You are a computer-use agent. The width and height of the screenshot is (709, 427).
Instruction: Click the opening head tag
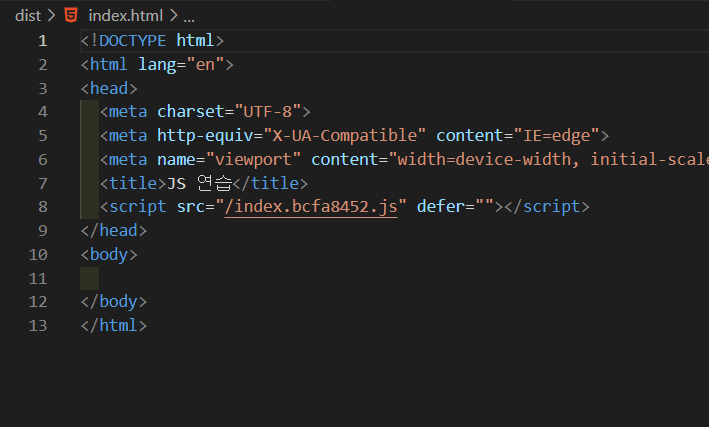point(109,89)
